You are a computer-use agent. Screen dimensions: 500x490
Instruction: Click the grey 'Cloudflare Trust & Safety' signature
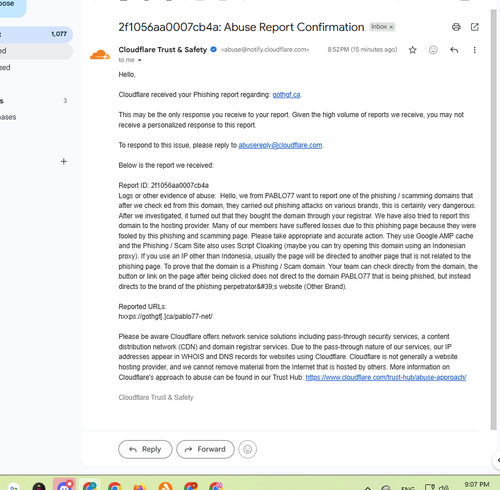(156, 397)
